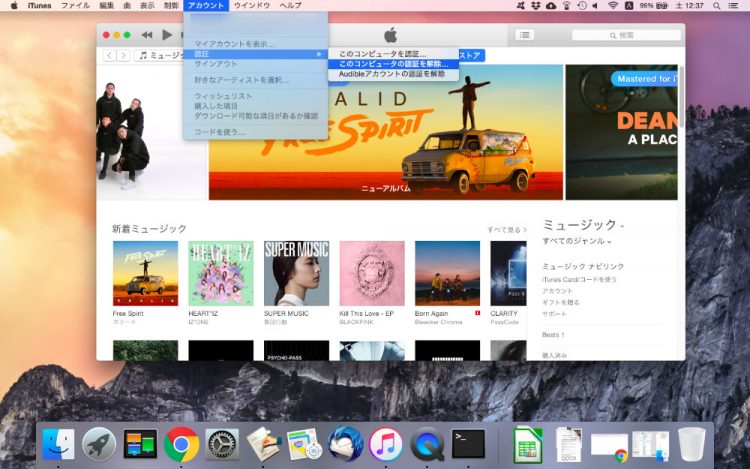Click the input source A icon

click(x=629, y=6)
